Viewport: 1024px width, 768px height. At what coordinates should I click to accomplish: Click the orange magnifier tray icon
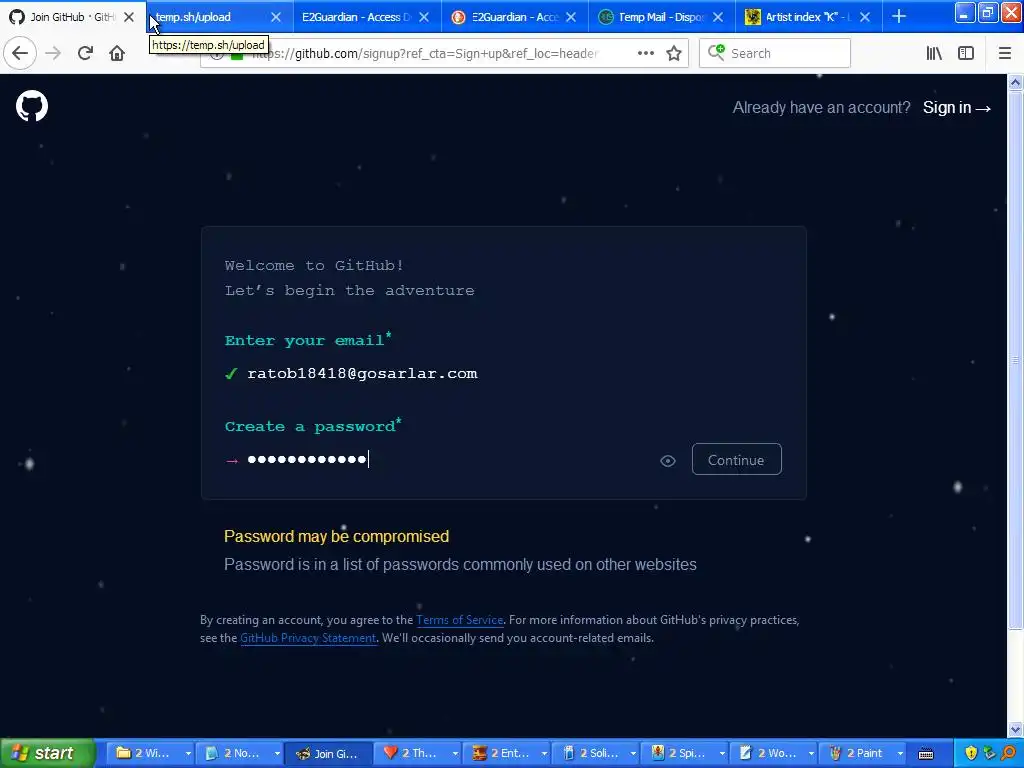(x=1008, y=753)
